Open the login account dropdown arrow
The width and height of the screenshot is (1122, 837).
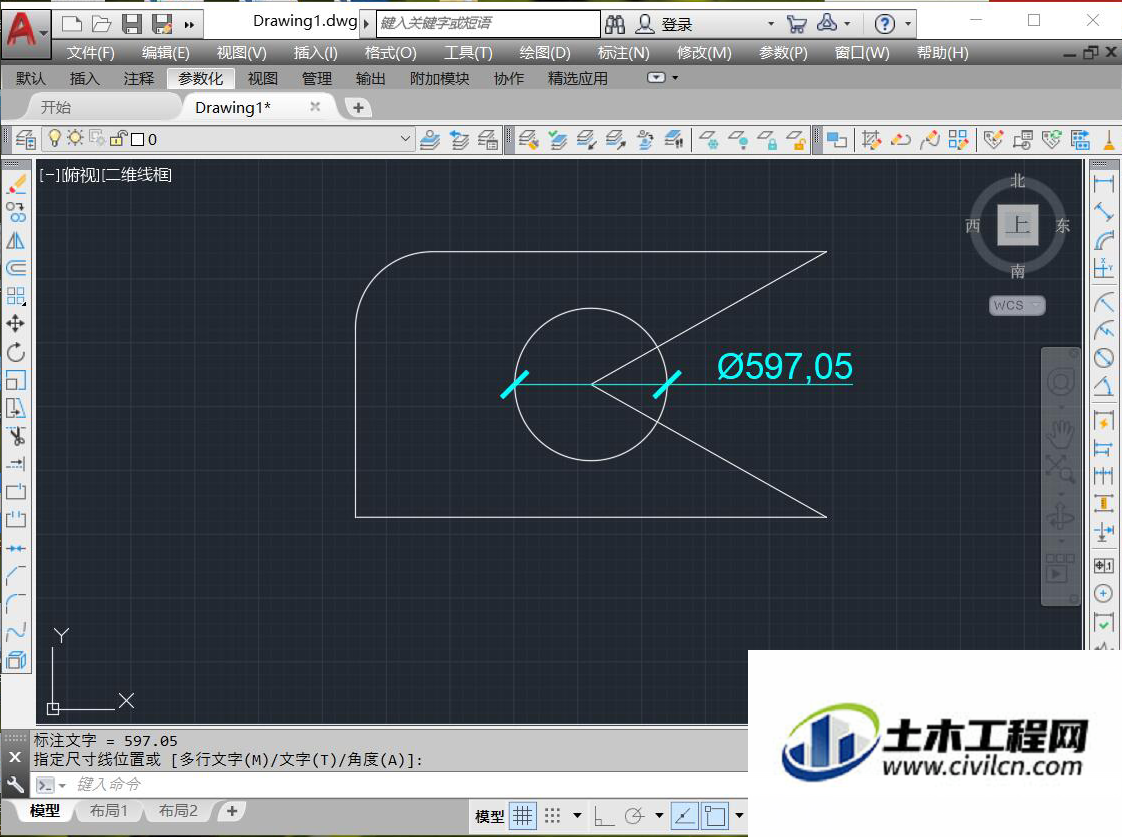click(771, 24)
